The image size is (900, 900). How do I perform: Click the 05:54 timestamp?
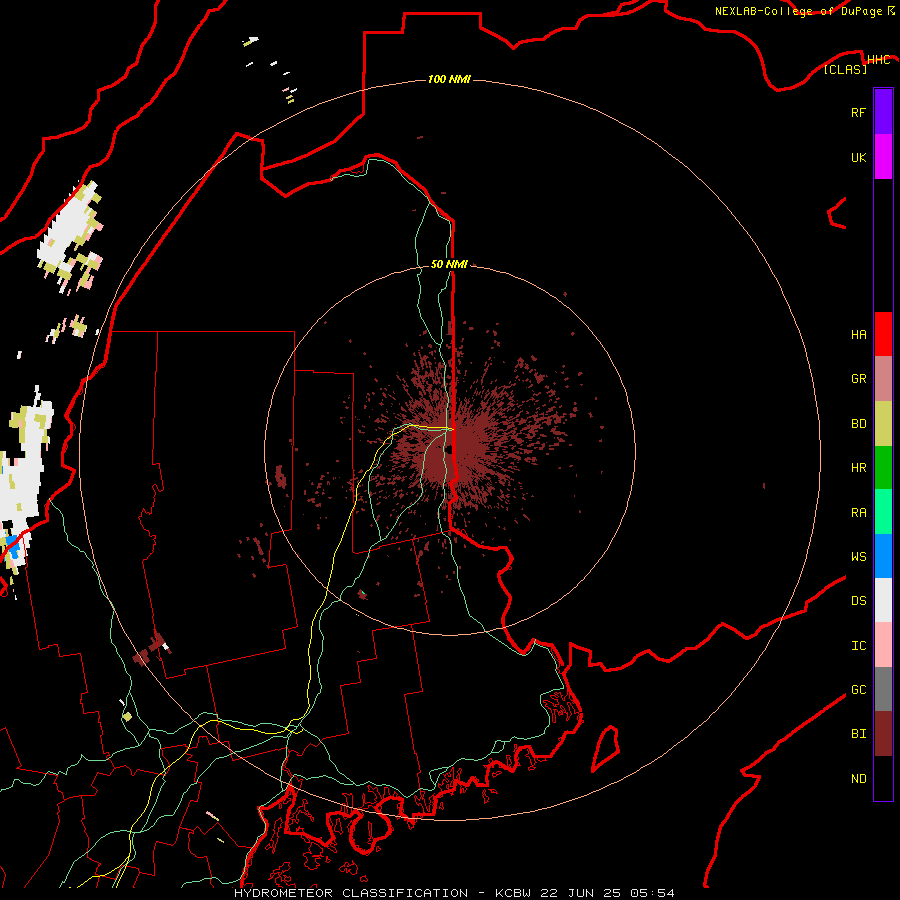652,893
